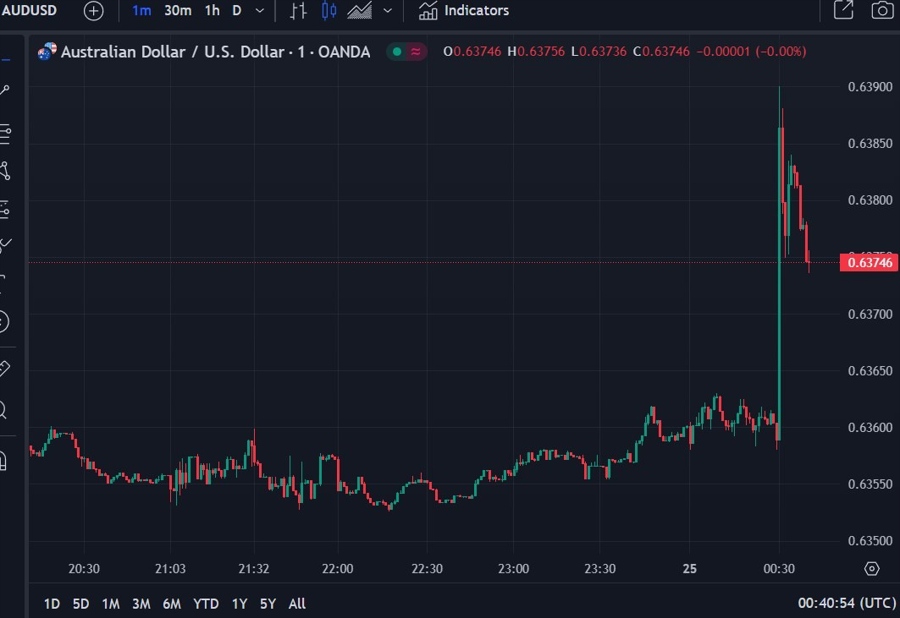This screenshot has width=900, height=618.
Task: Click the high value H0.63756
Action: click(x=536, y=52)
